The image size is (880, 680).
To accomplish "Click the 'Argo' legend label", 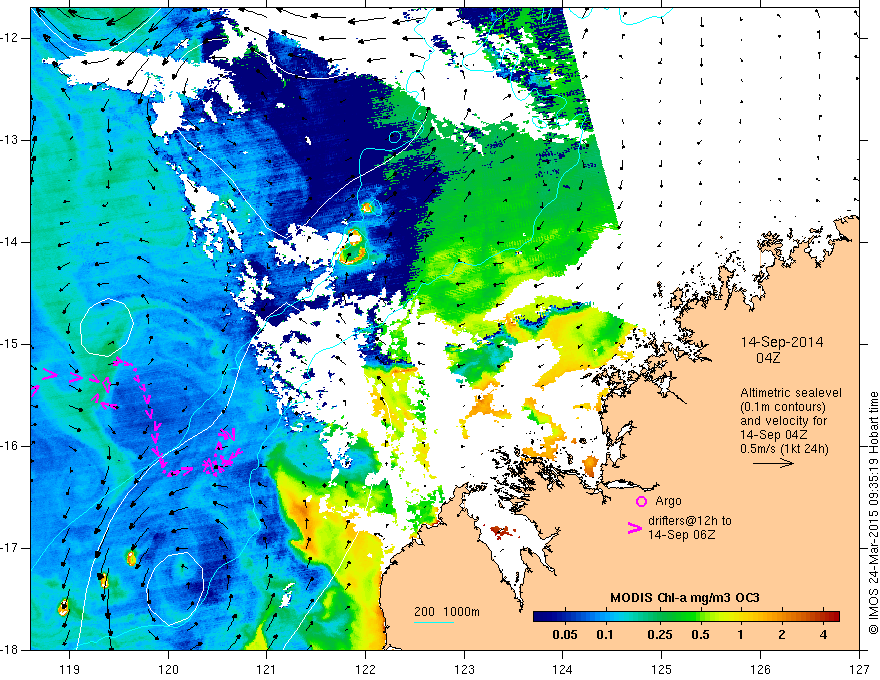I will 668,501.
